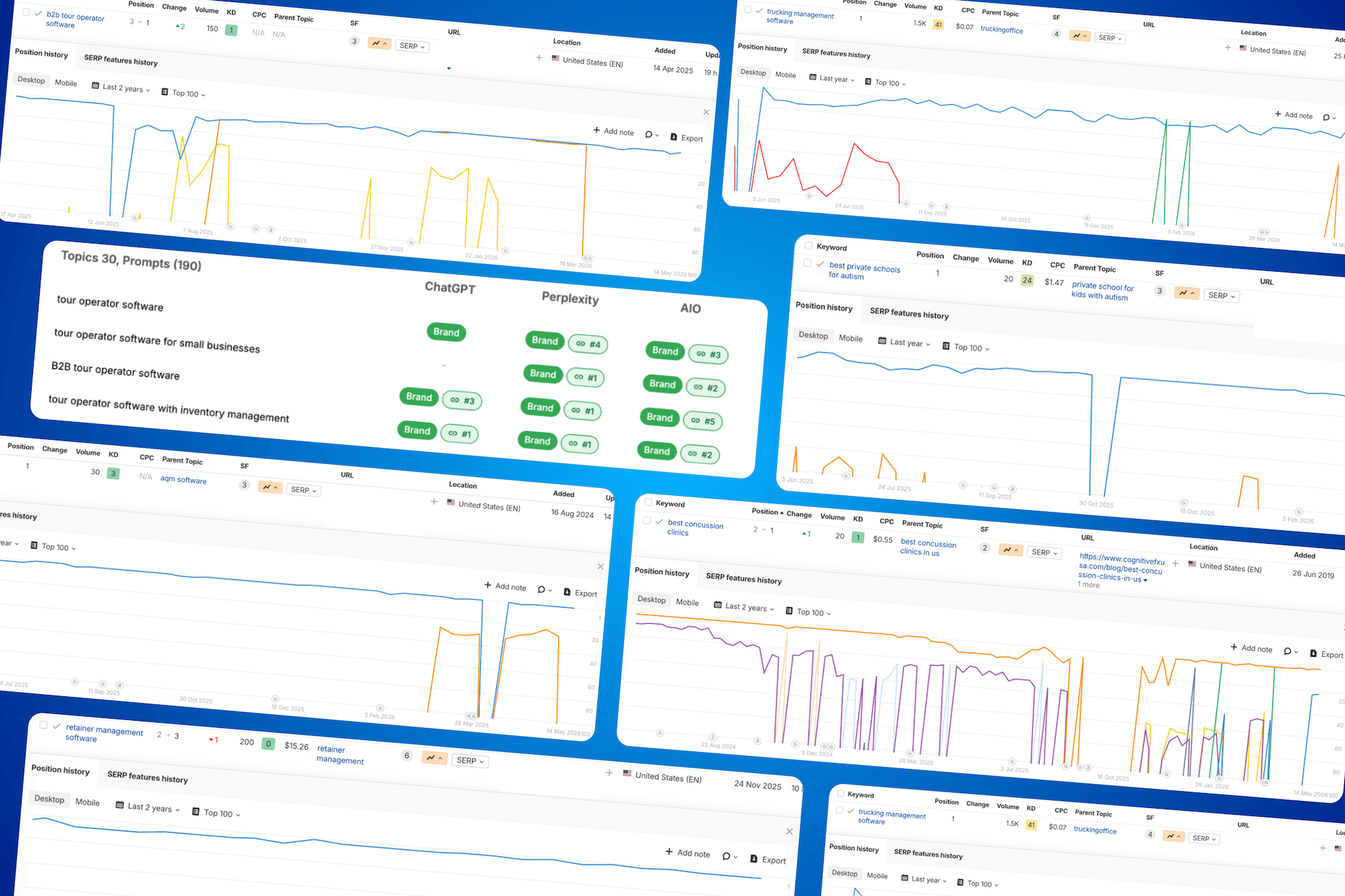Open Last 2 years dropdown in retainer management chart

pos(148,807)
